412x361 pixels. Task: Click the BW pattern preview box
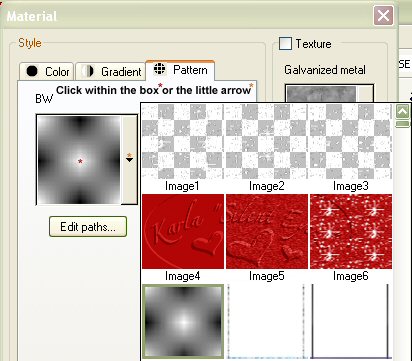tap(79, 160)
